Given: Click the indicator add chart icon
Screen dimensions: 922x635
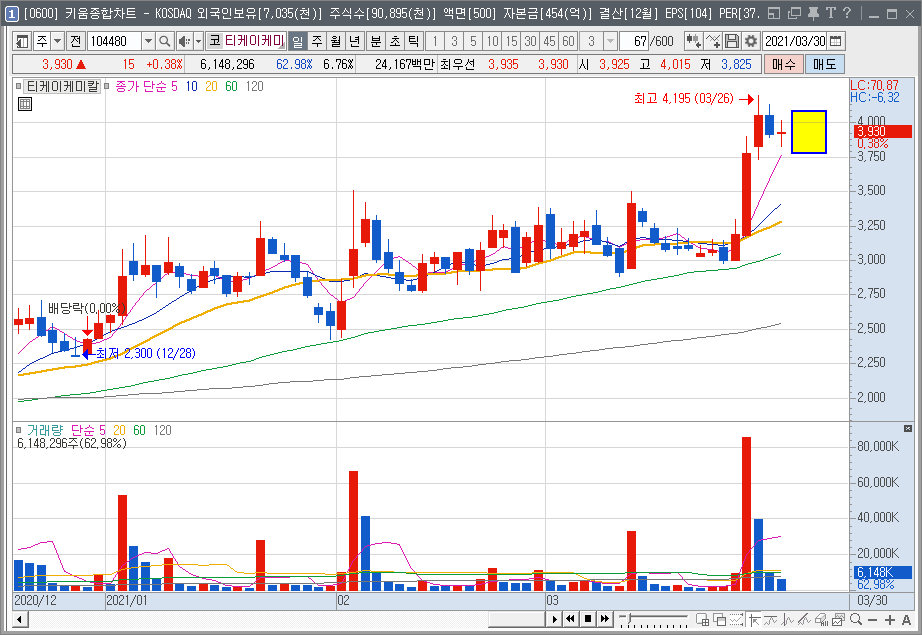Looking at the screenshot, I should [x=693, y=41].
